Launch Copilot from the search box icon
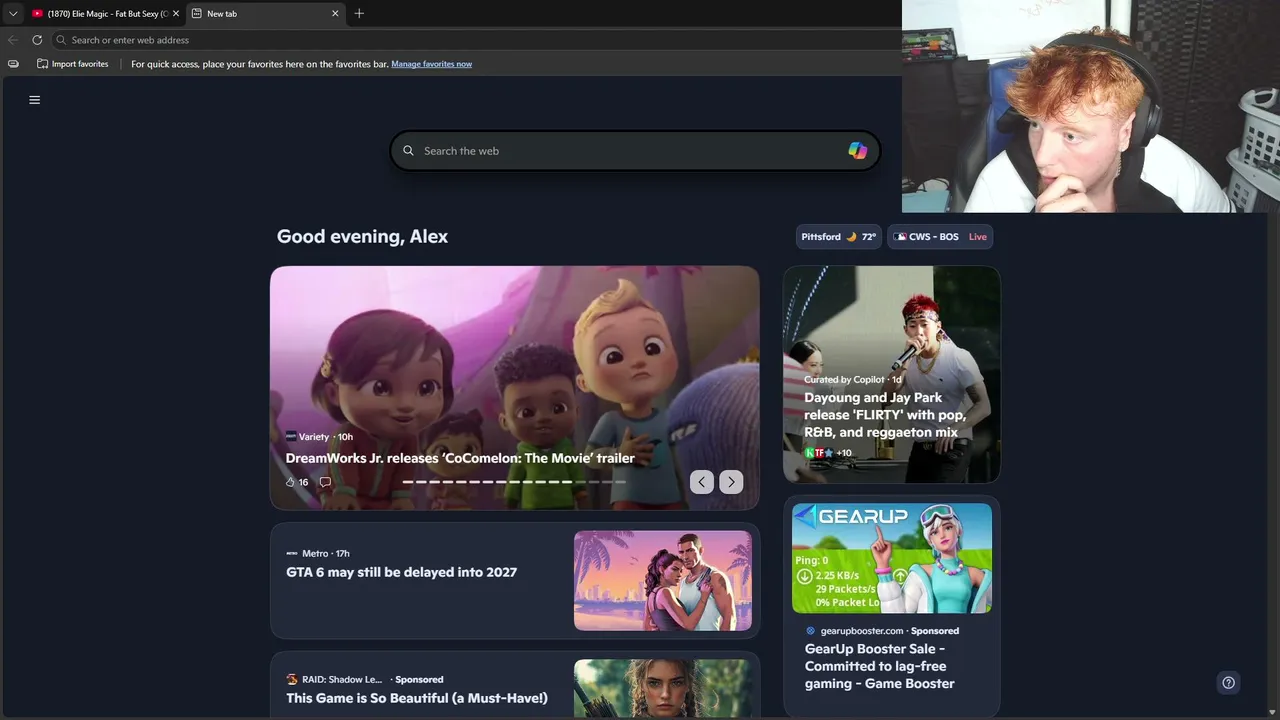Screen dimensions: 1280x720 [x=858, y=151]
